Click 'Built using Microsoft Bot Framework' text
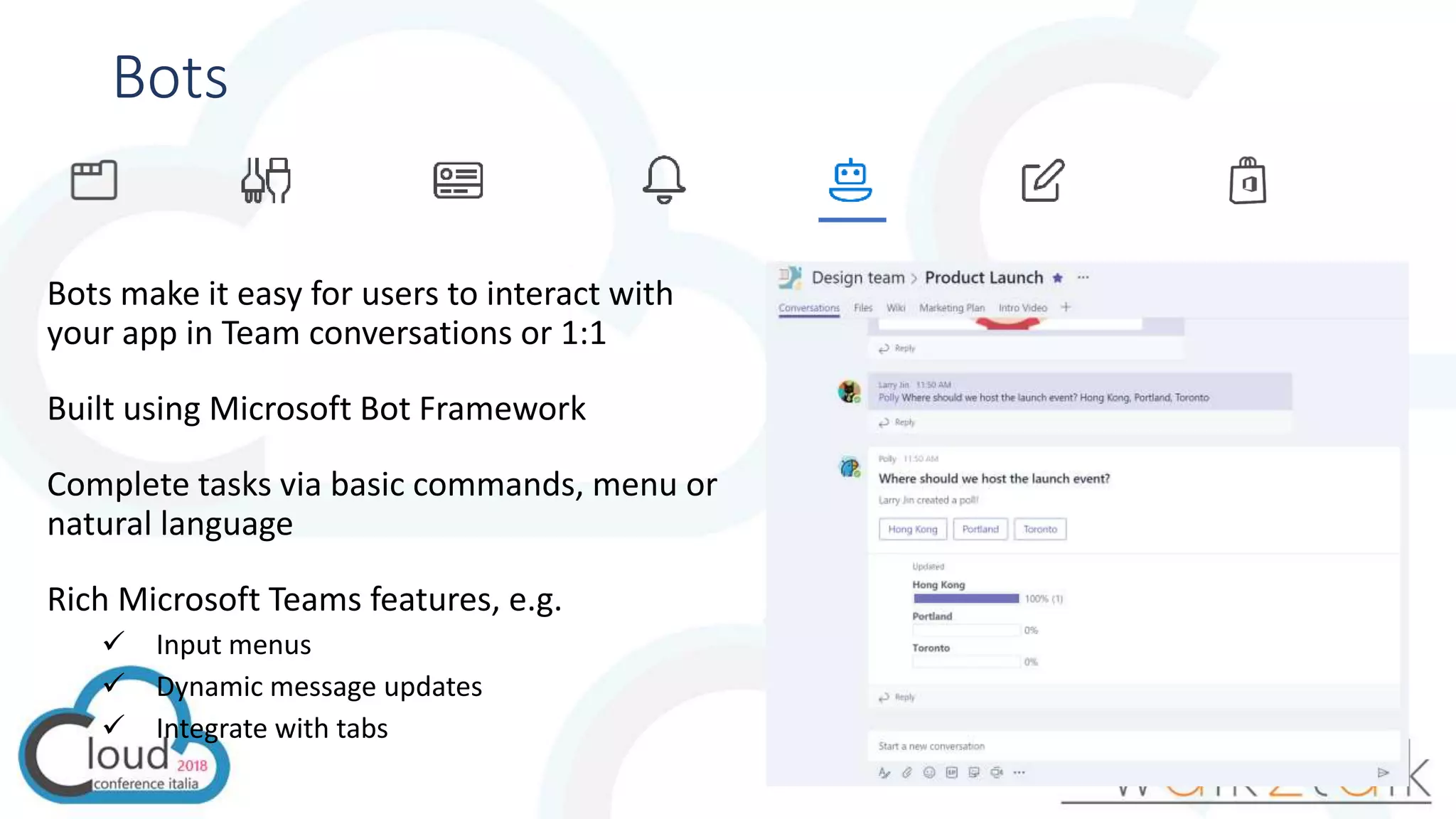Image resolution: width=1456 pixels, height=819 pixels. pos(316,409)
